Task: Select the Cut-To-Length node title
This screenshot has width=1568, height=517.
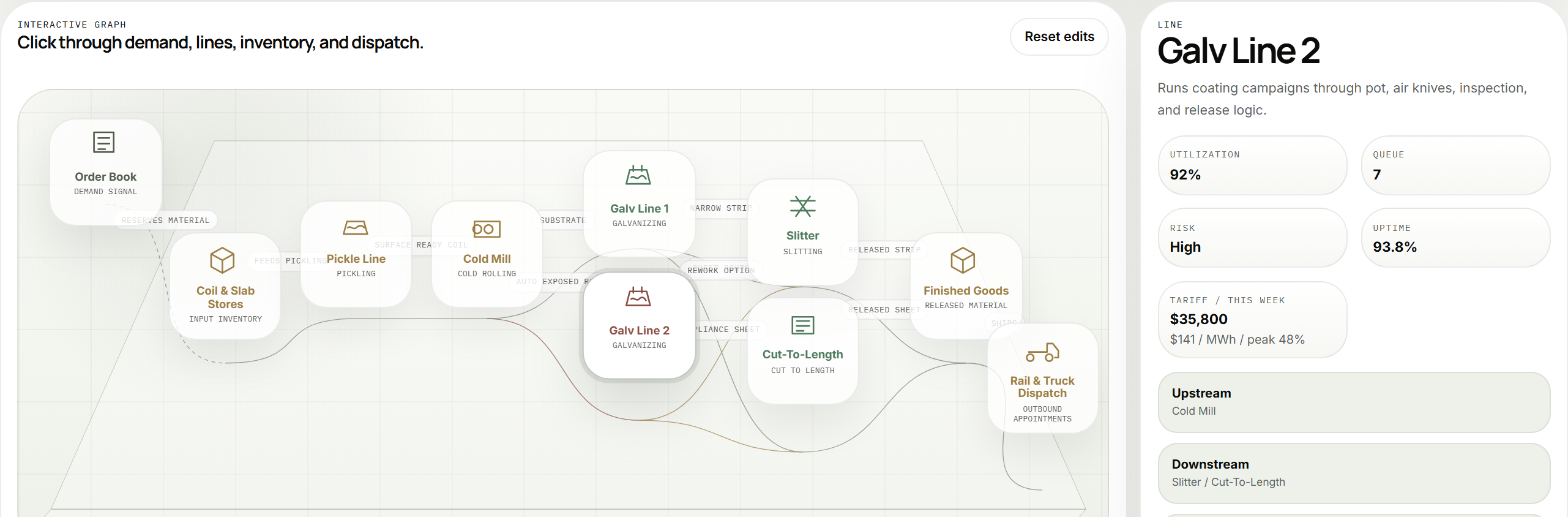Action: [802, 354]
